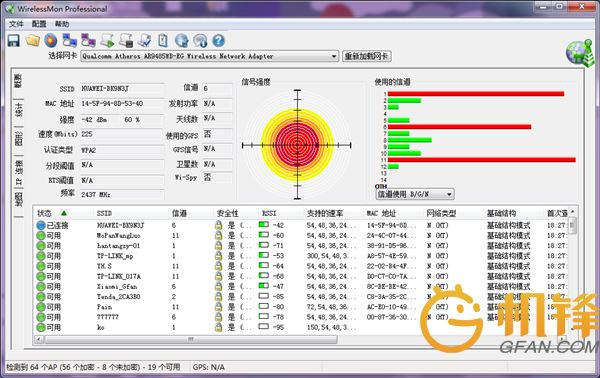The width and height of the screenshot is (600, 378).
Task: Click the blue question mark help icon
Action: tap(218, 41)
